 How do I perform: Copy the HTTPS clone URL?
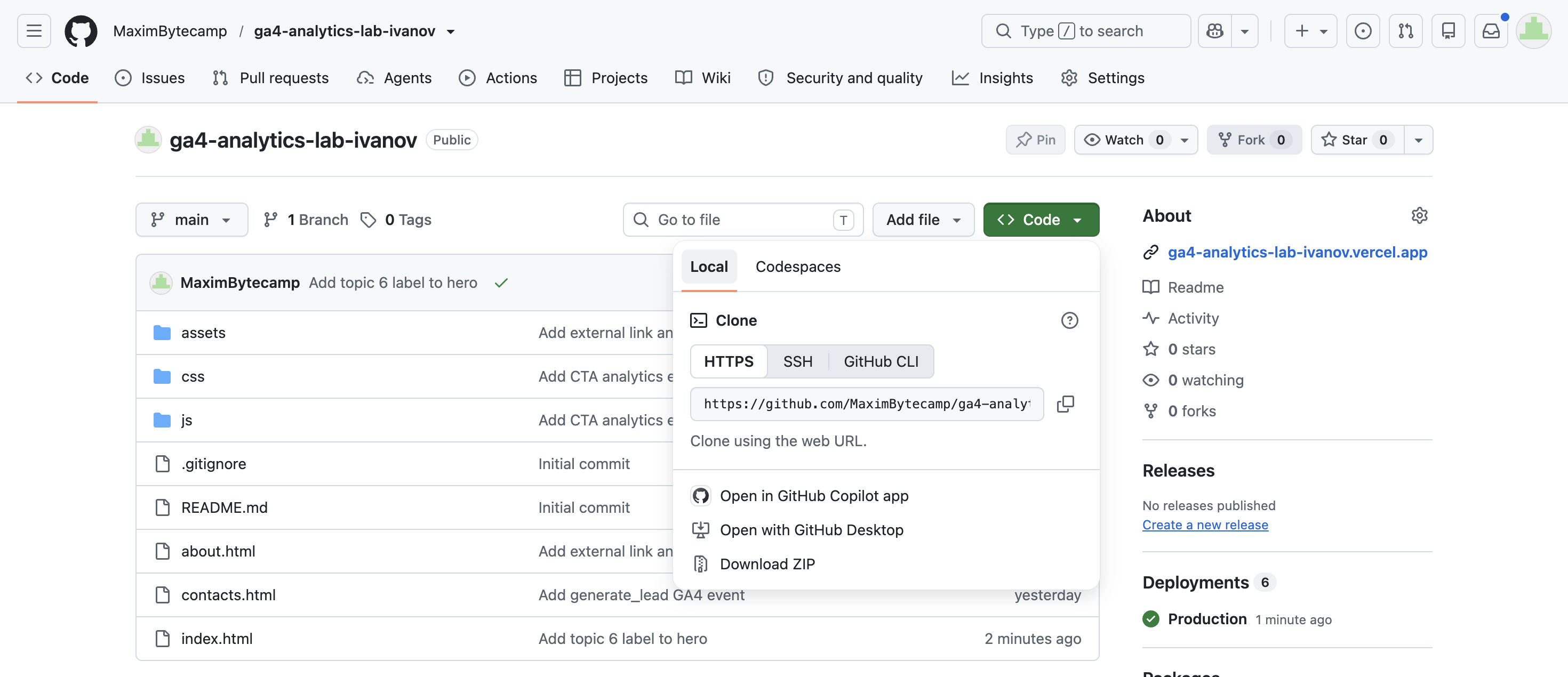[x=1065, y=404]
